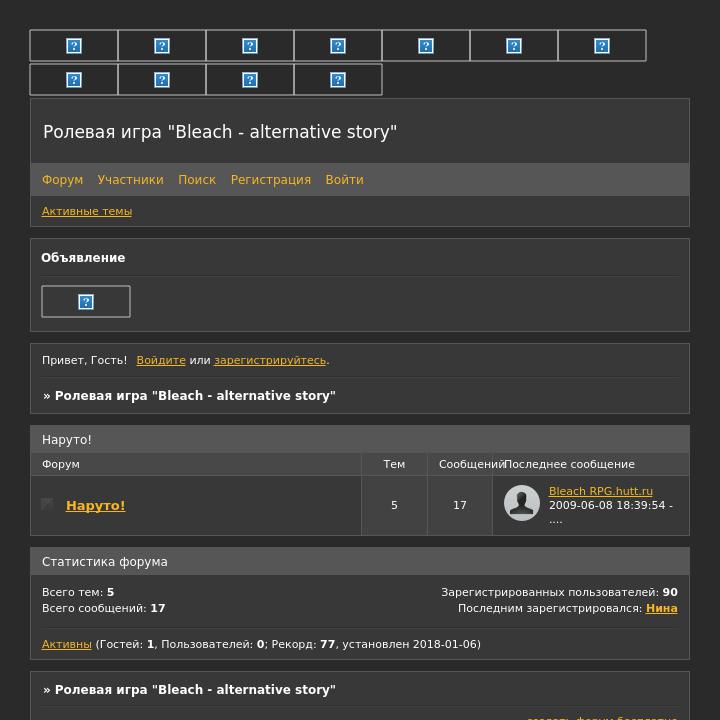Click the Объявление heading
This screenshot has height=720, width=720.
pyautogui.click(x=83, y=258)
